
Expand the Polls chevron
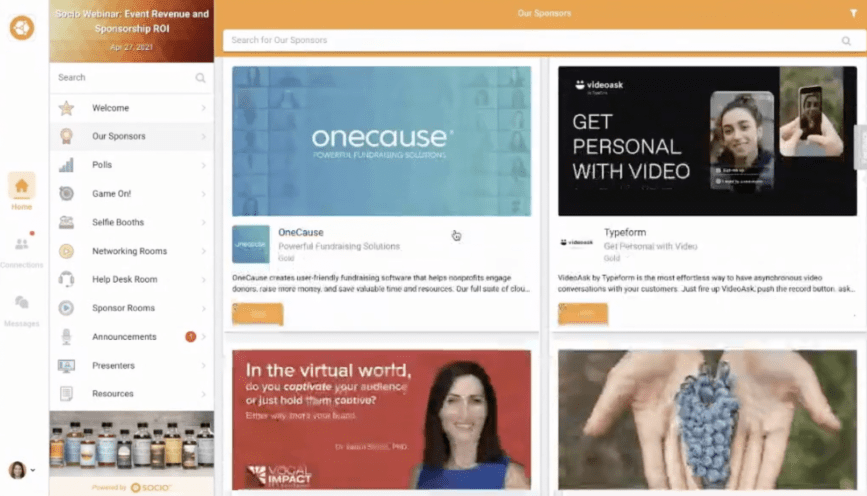(x=203, y=165)
